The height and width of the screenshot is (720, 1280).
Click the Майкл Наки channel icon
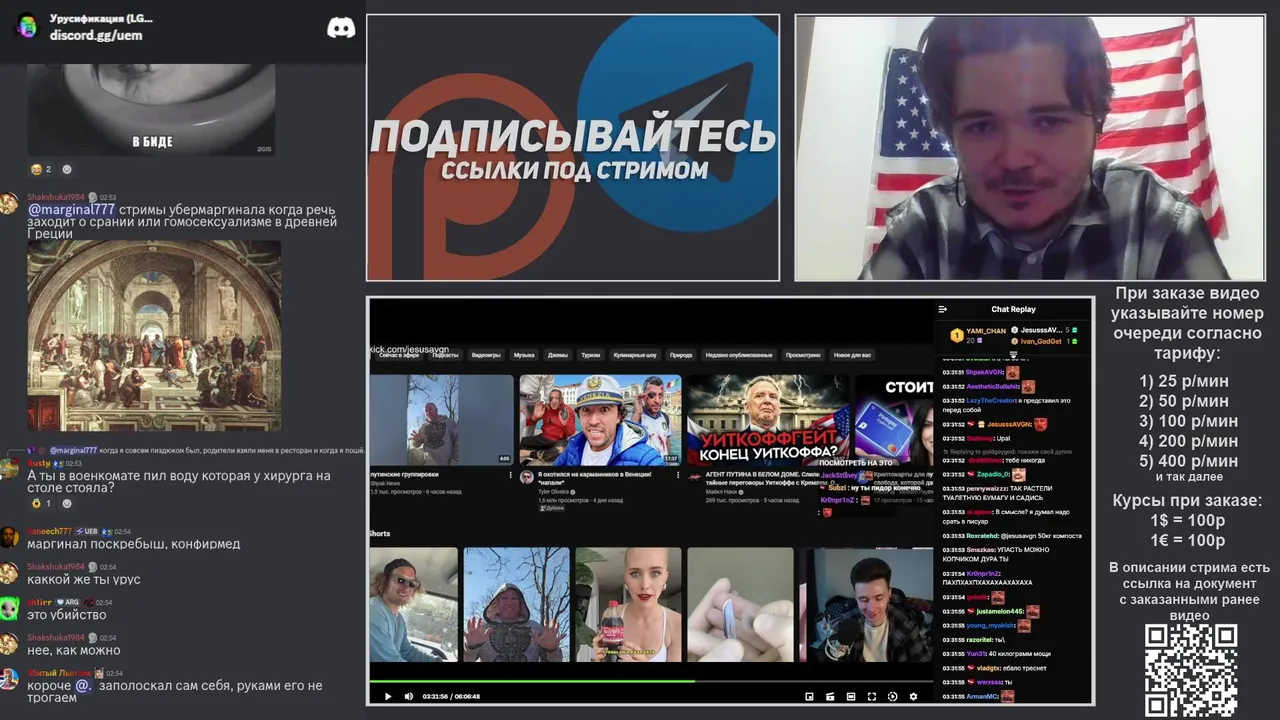(695, 477)
